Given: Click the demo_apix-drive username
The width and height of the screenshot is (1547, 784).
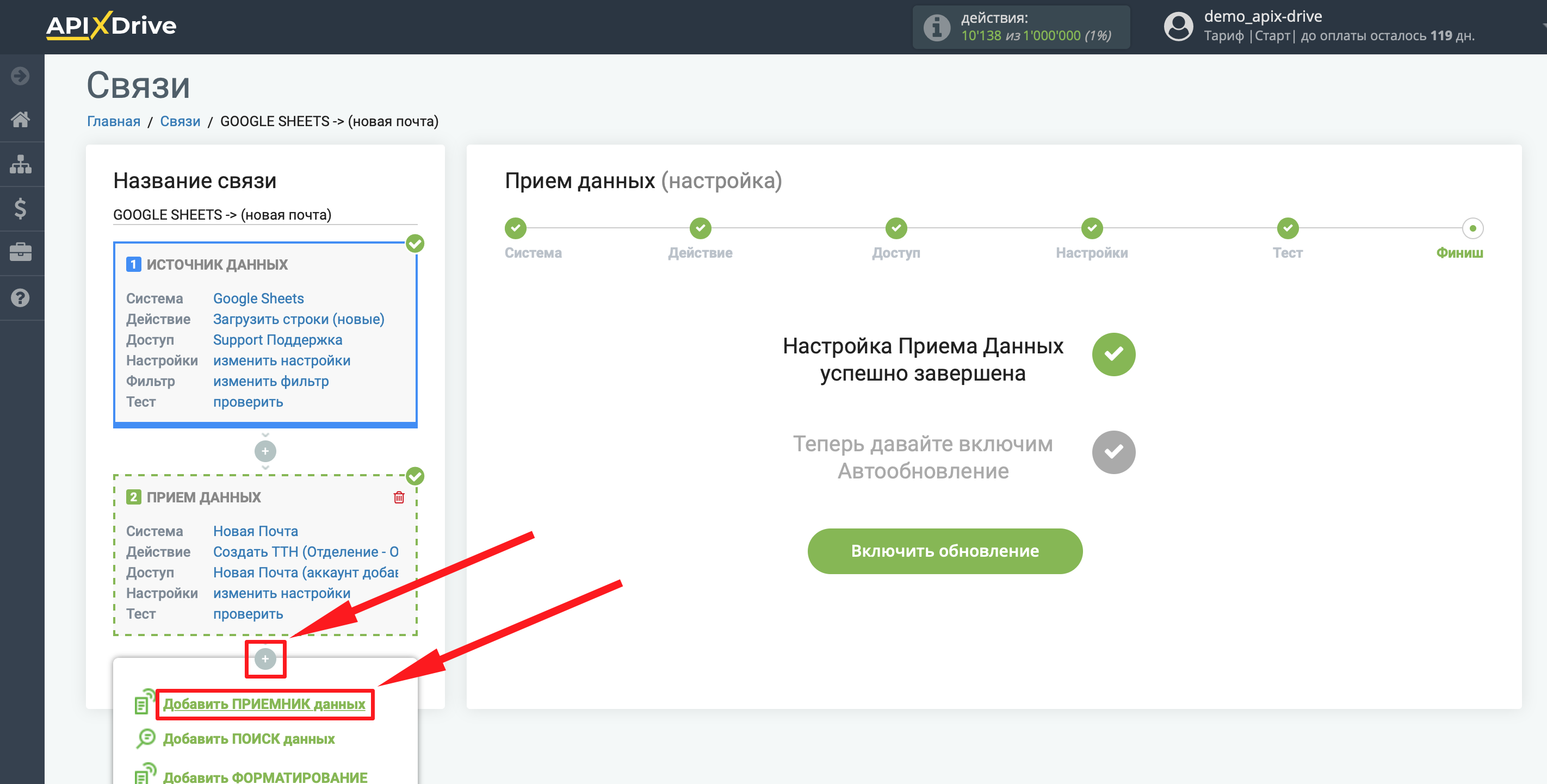Looking at the screenshot, I should pos(1263,16).
